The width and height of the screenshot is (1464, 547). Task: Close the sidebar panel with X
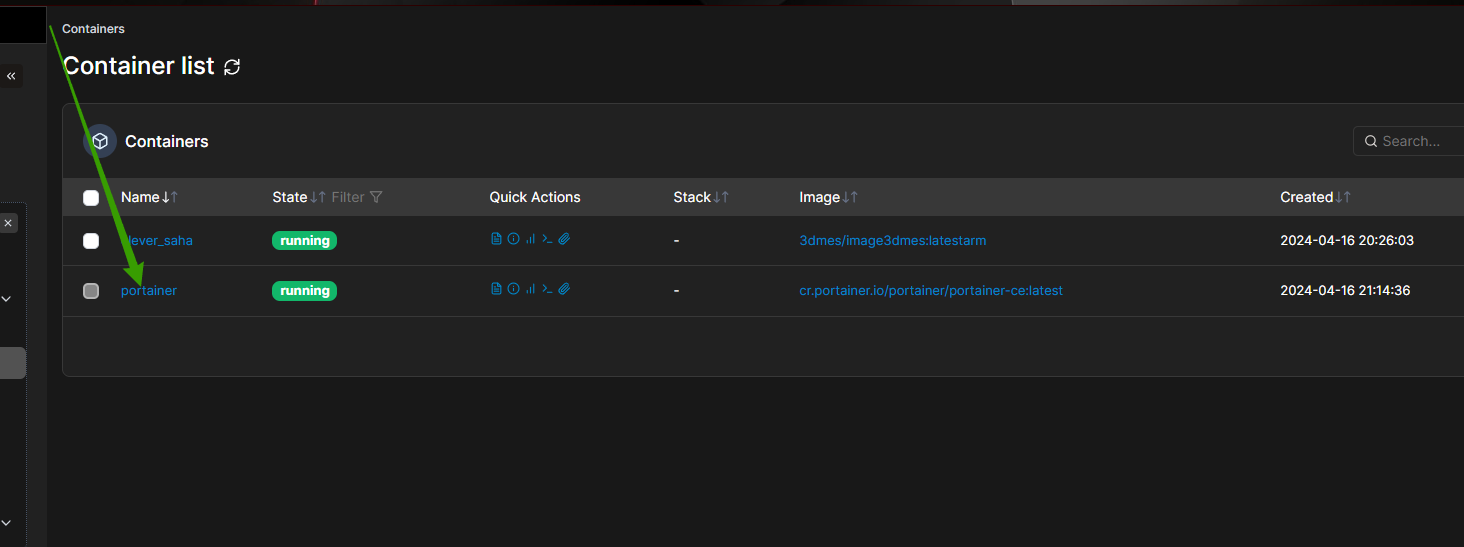8,223
